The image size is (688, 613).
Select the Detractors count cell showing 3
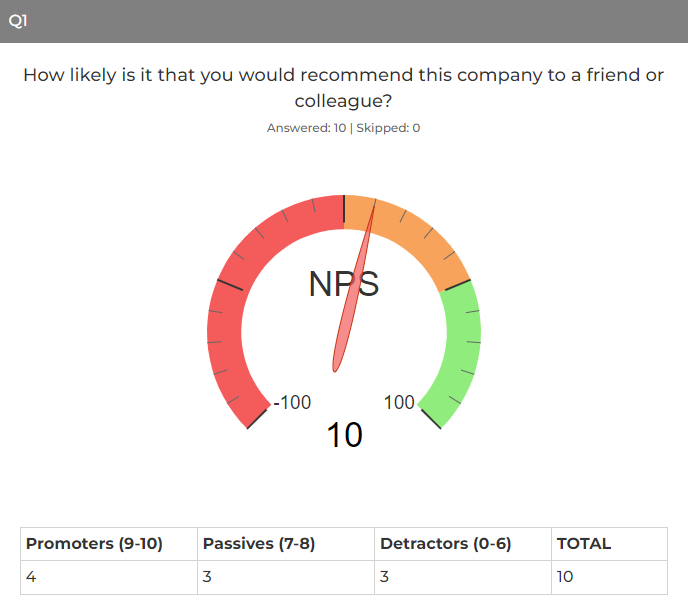tap(463, 577)
